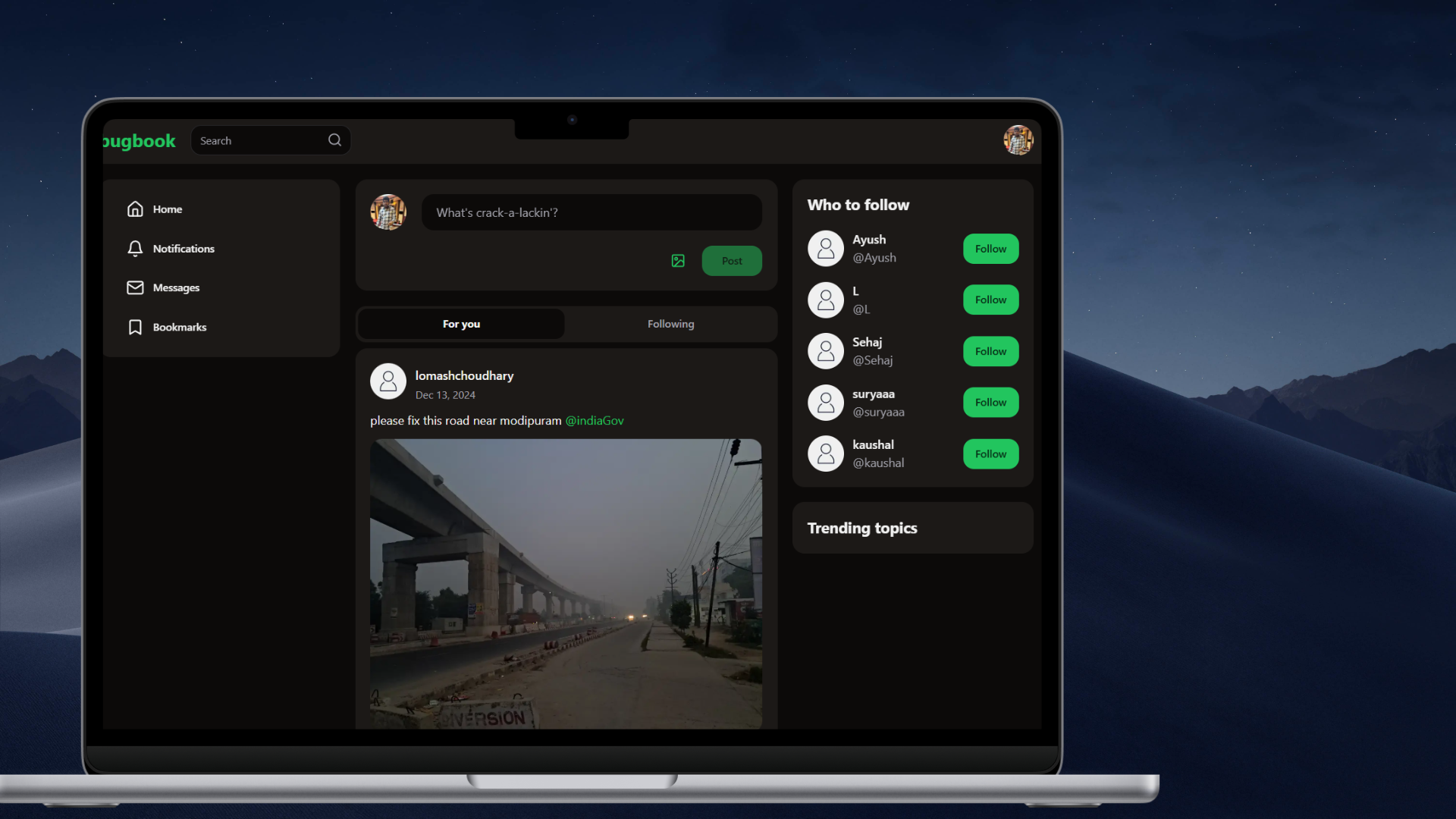The image size is (1456, 819).
Task: Follow the user kaushal
Action: 990,454
